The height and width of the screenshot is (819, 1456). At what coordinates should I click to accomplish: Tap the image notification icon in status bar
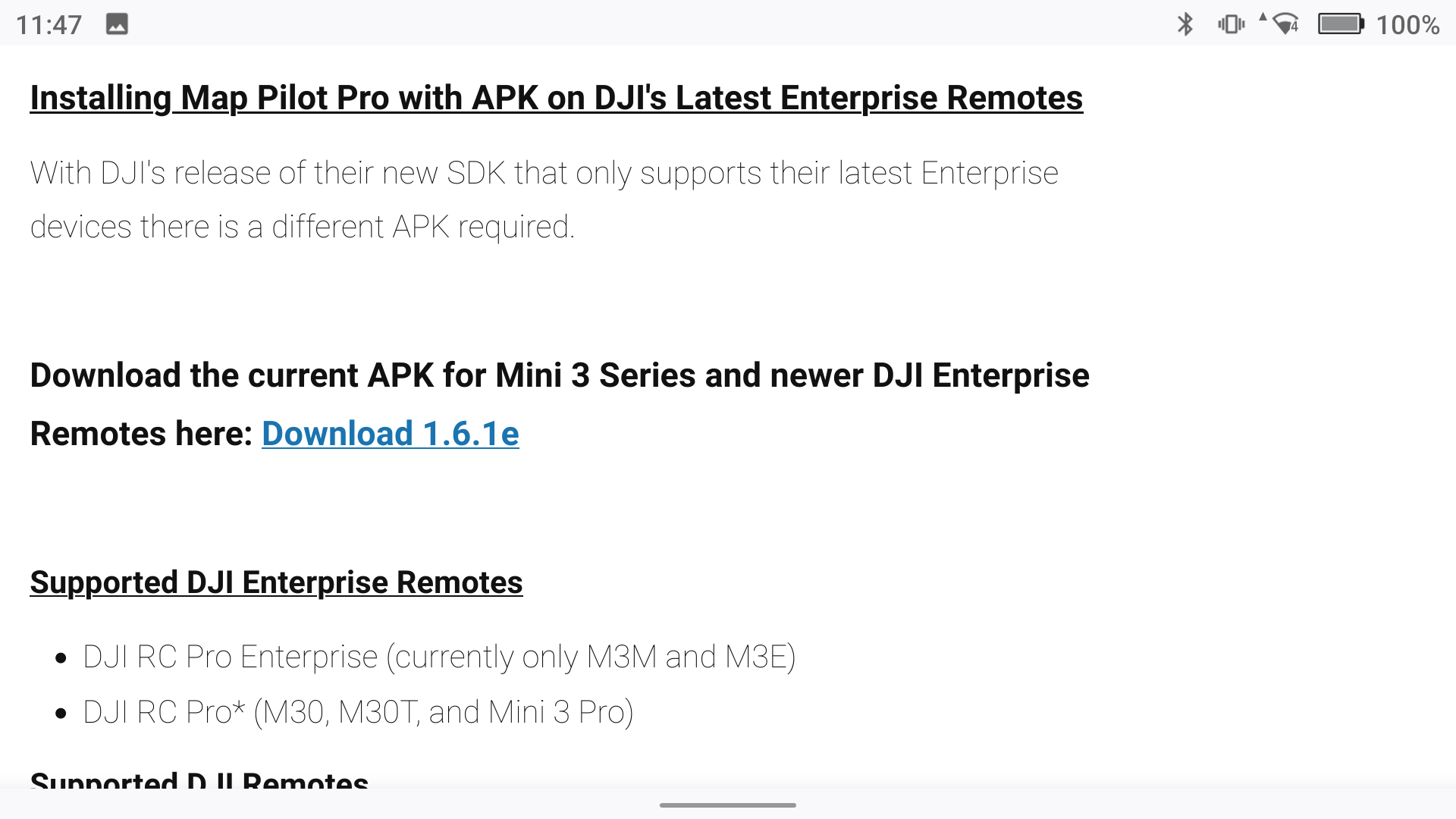(x=117, y=24)
